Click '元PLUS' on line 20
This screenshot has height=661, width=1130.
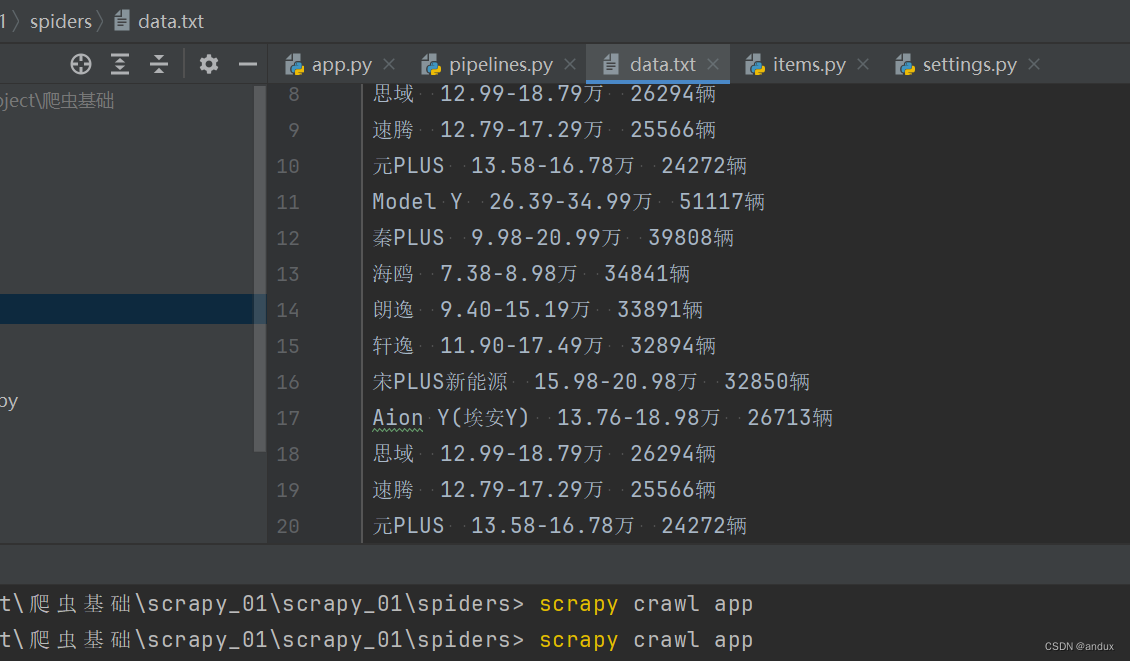point(408,526)
